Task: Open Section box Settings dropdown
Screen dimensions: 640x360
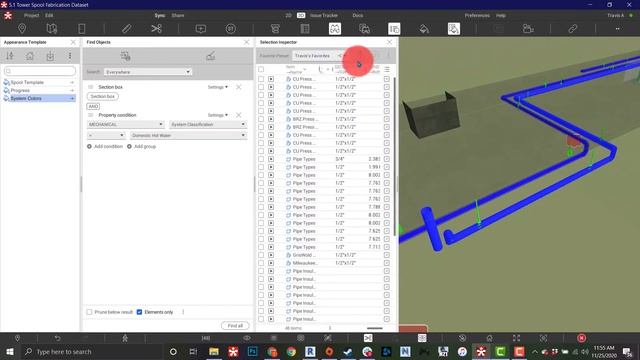Action: coord(218,87)
